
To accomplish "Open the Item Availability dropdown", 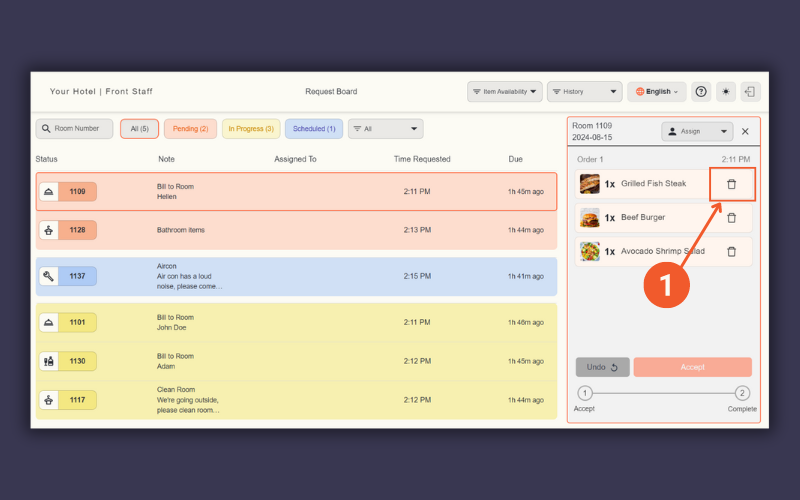I will 505,92.
